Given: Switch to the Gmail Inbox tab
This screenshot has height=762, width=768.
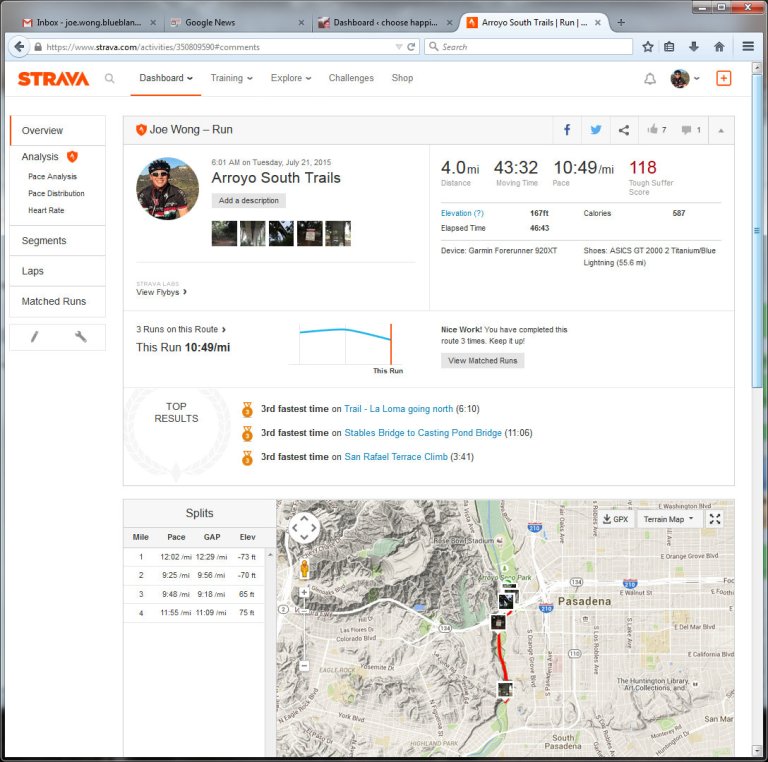Looking at the screenshot, I should (89, 23).
